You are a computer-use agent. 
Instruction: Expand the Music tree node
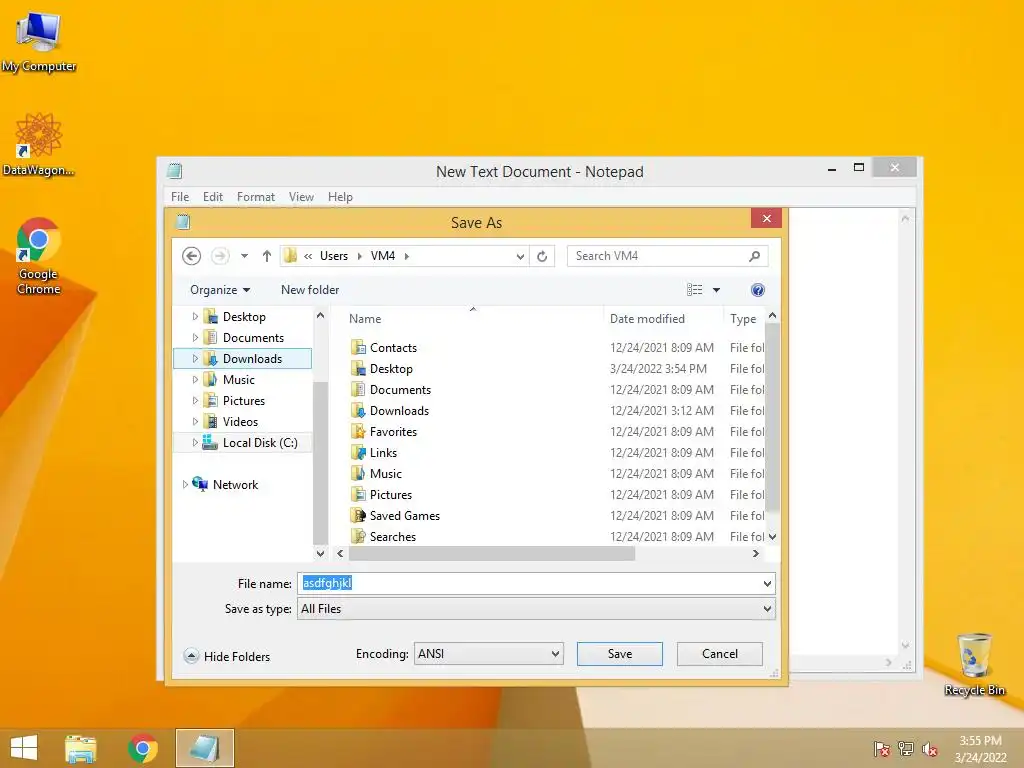coord(195,379)
